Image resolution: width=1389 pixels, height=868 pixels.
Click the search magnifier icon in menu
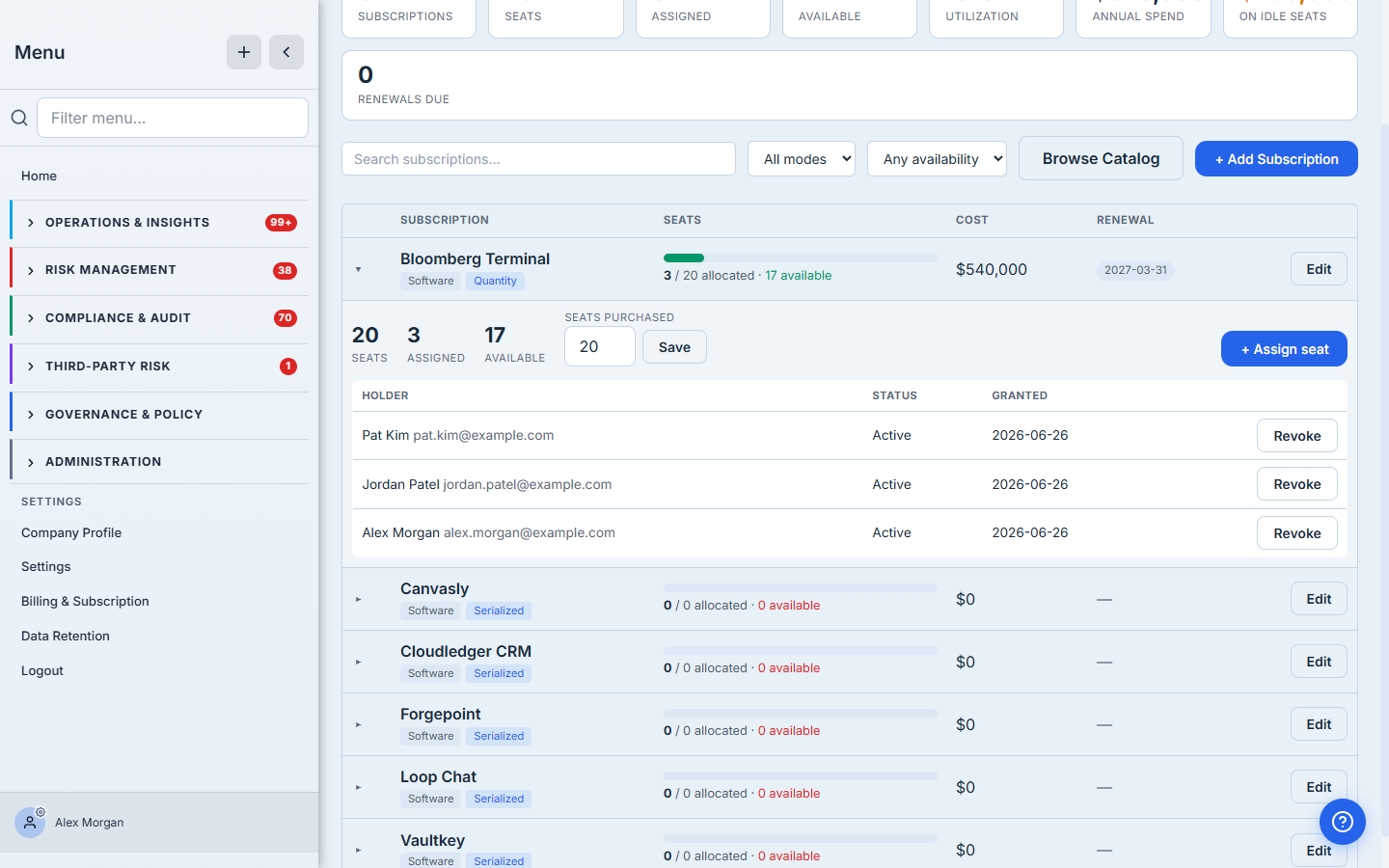pyautogui.click(x=19, y=118)
